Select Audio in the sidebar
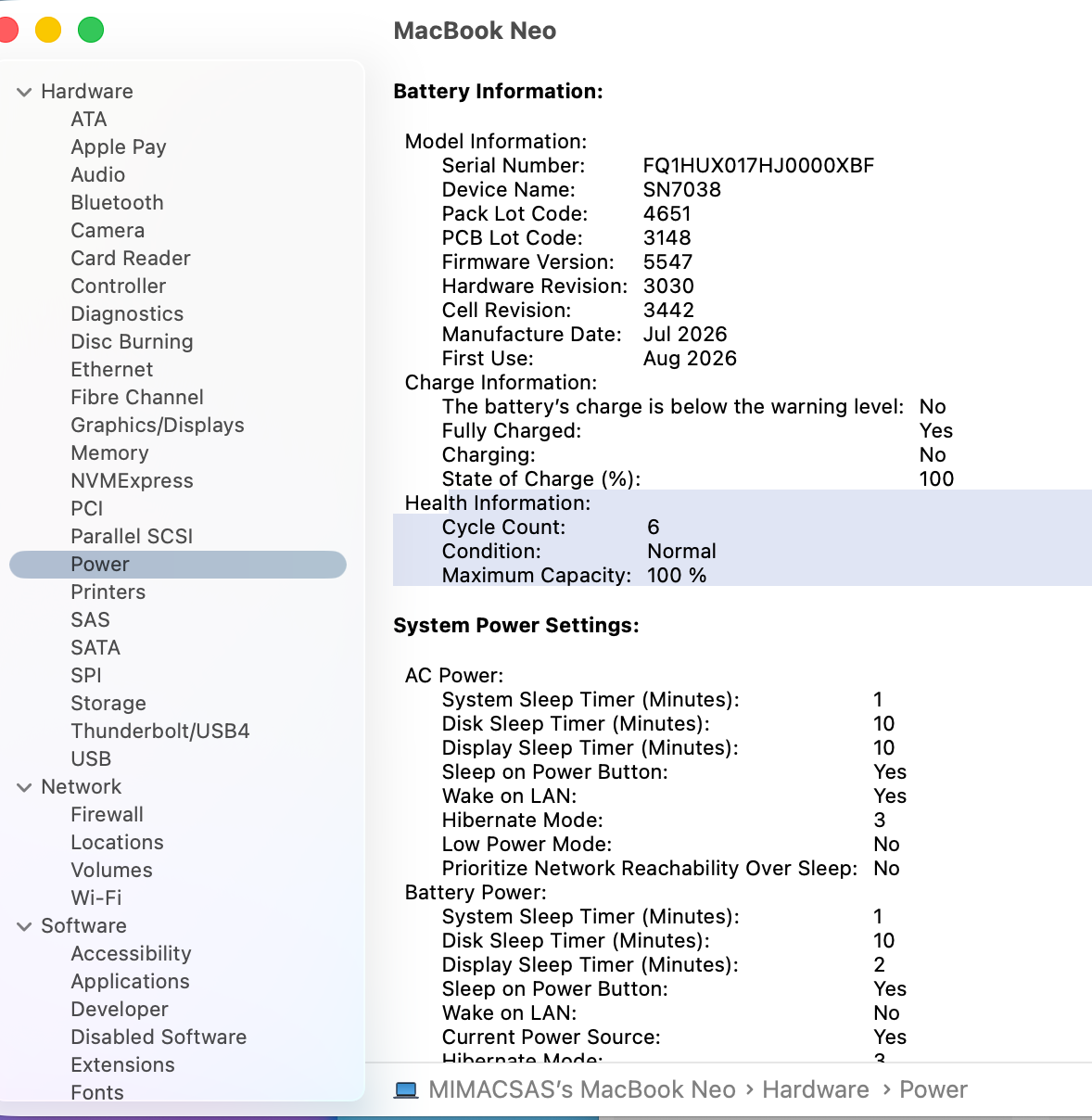This screenshot has height=1120, width=1092. (x=98, y=175)
